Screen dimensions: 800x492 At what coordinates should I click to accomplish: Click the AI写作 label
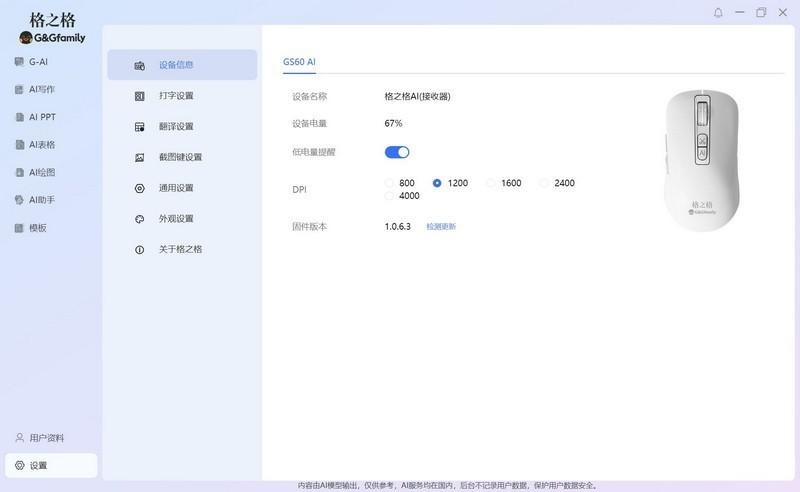tap(42, 89)
